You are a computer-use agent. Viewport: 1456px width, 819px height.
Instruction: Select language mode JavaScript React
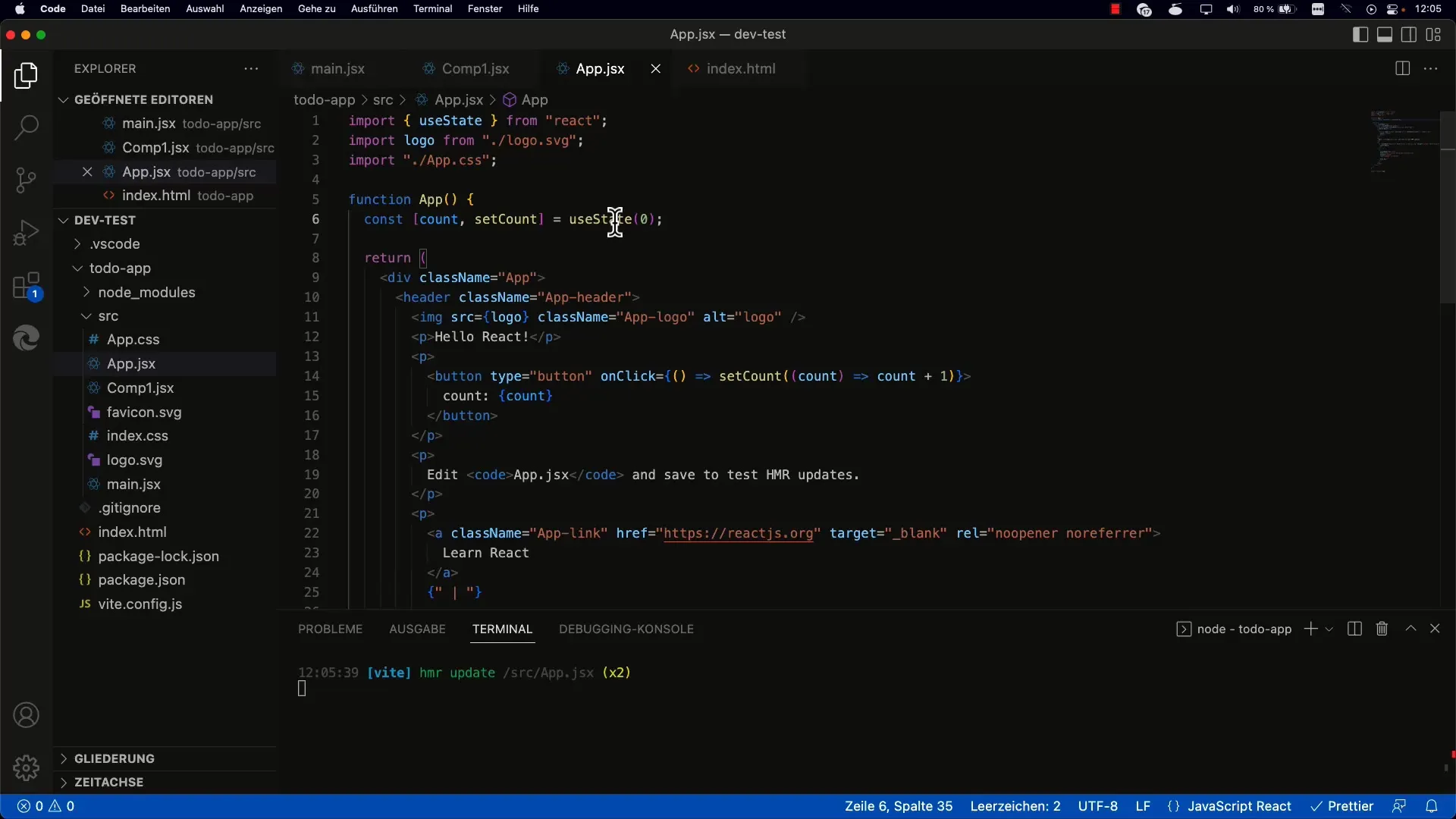1239,806
